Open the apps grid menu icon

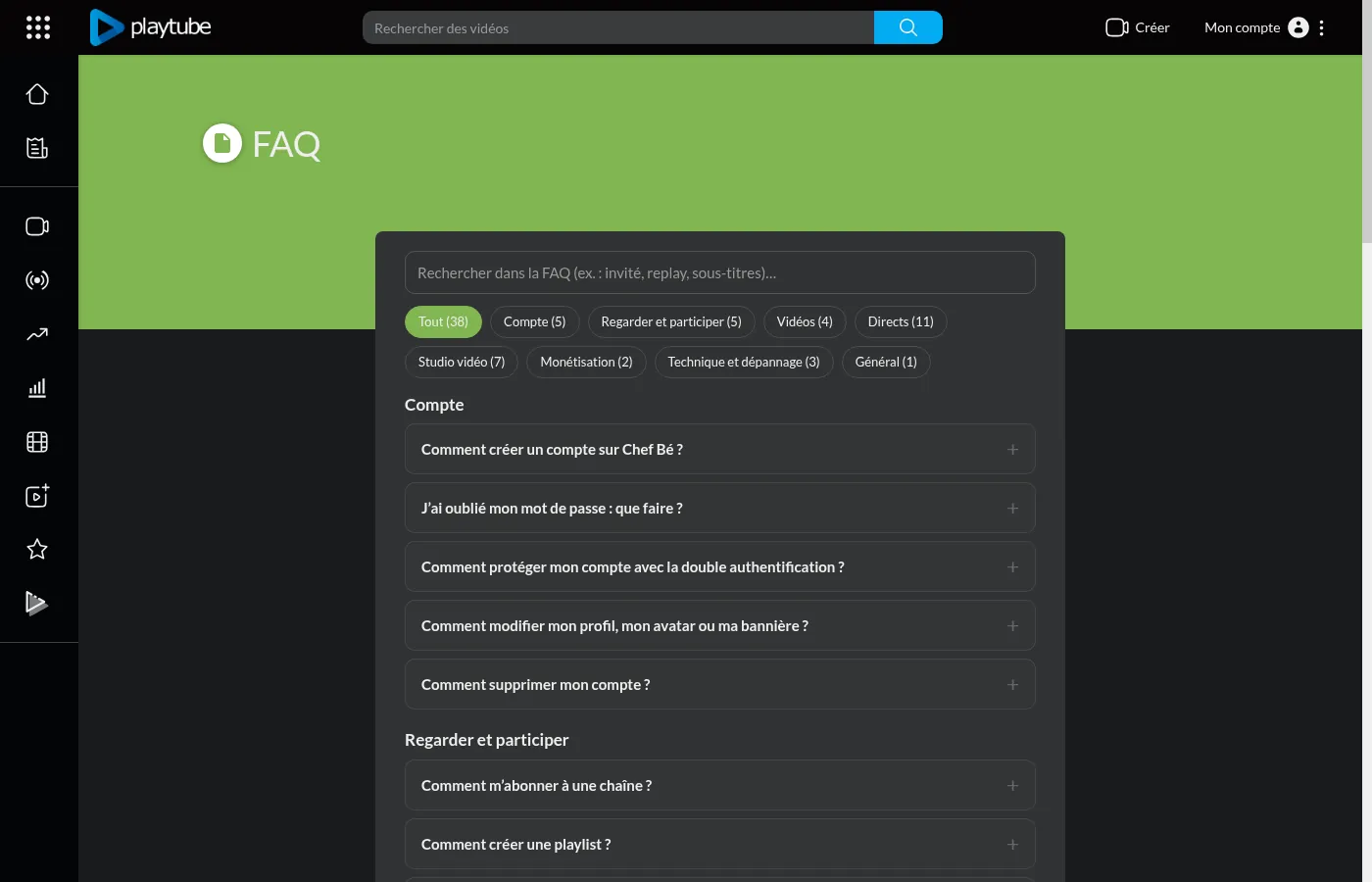37,27
